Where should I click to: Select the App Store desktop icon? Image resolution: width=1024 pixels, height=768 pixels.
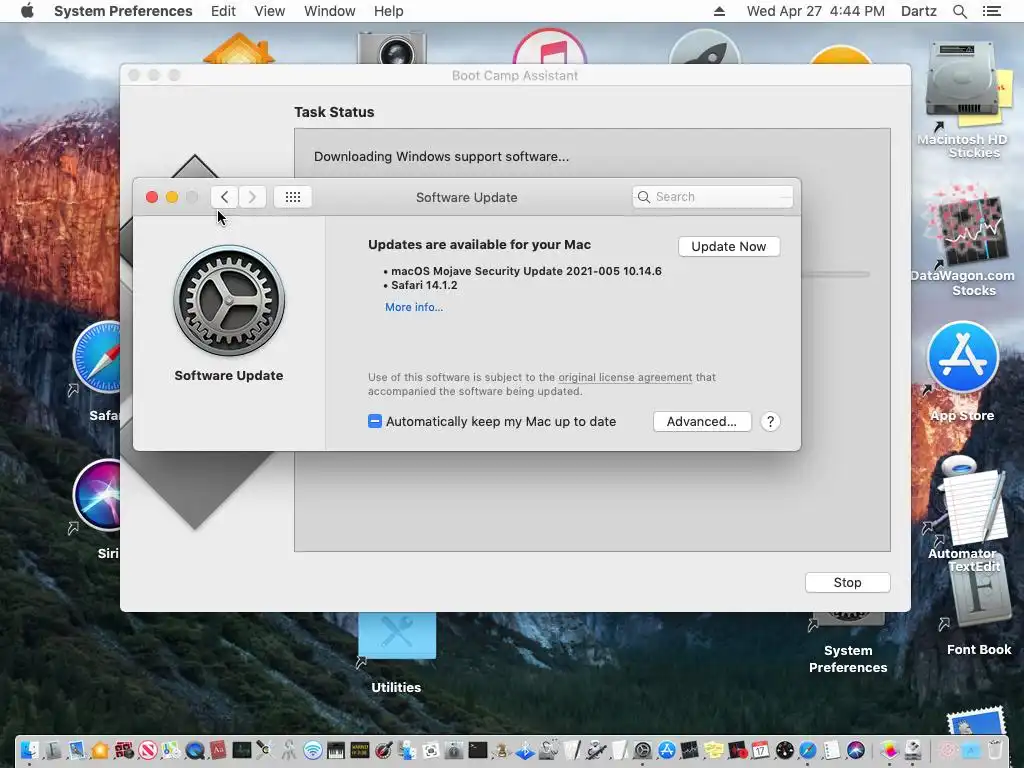(963, 357)
